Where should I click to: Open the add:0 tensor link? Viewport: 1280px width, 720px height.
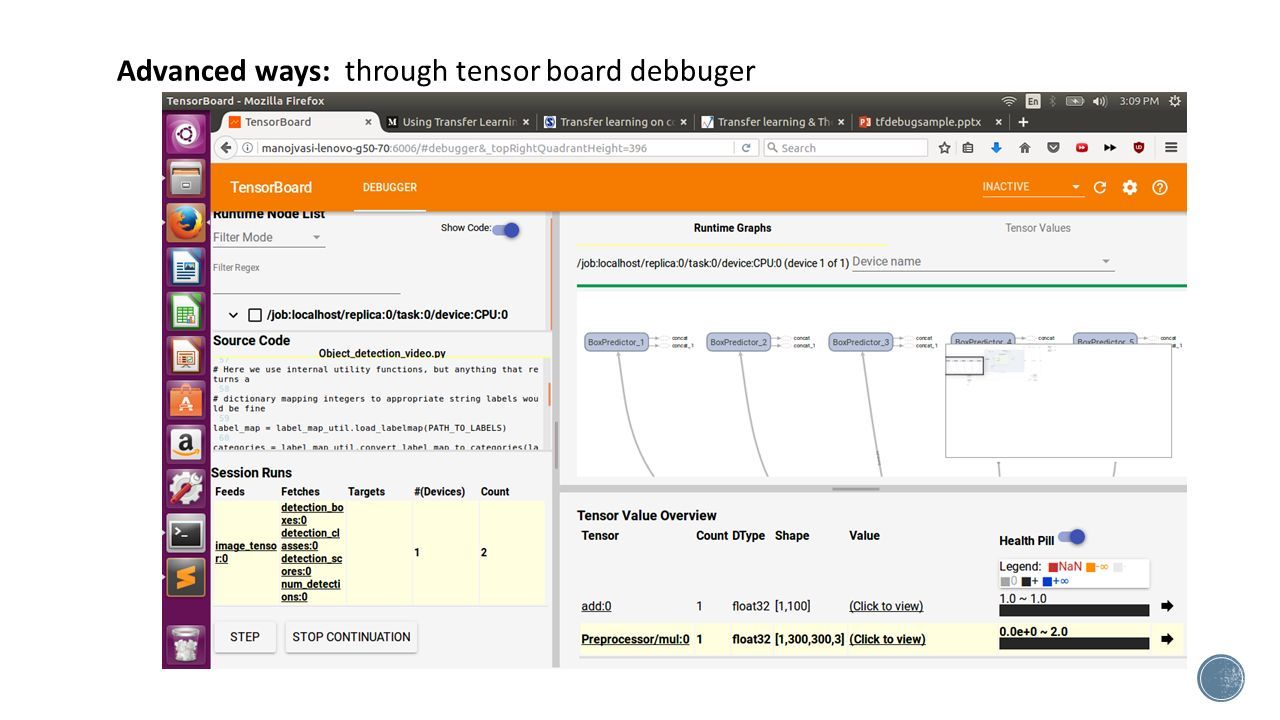(x=596, y=606)
